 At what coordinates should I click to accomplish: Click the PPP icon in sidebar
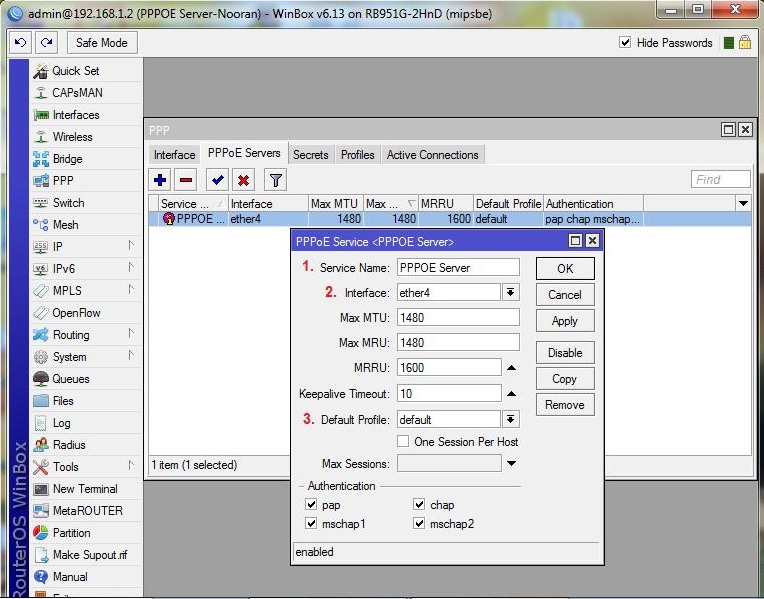pyautogui.click(x=41, y=181)
